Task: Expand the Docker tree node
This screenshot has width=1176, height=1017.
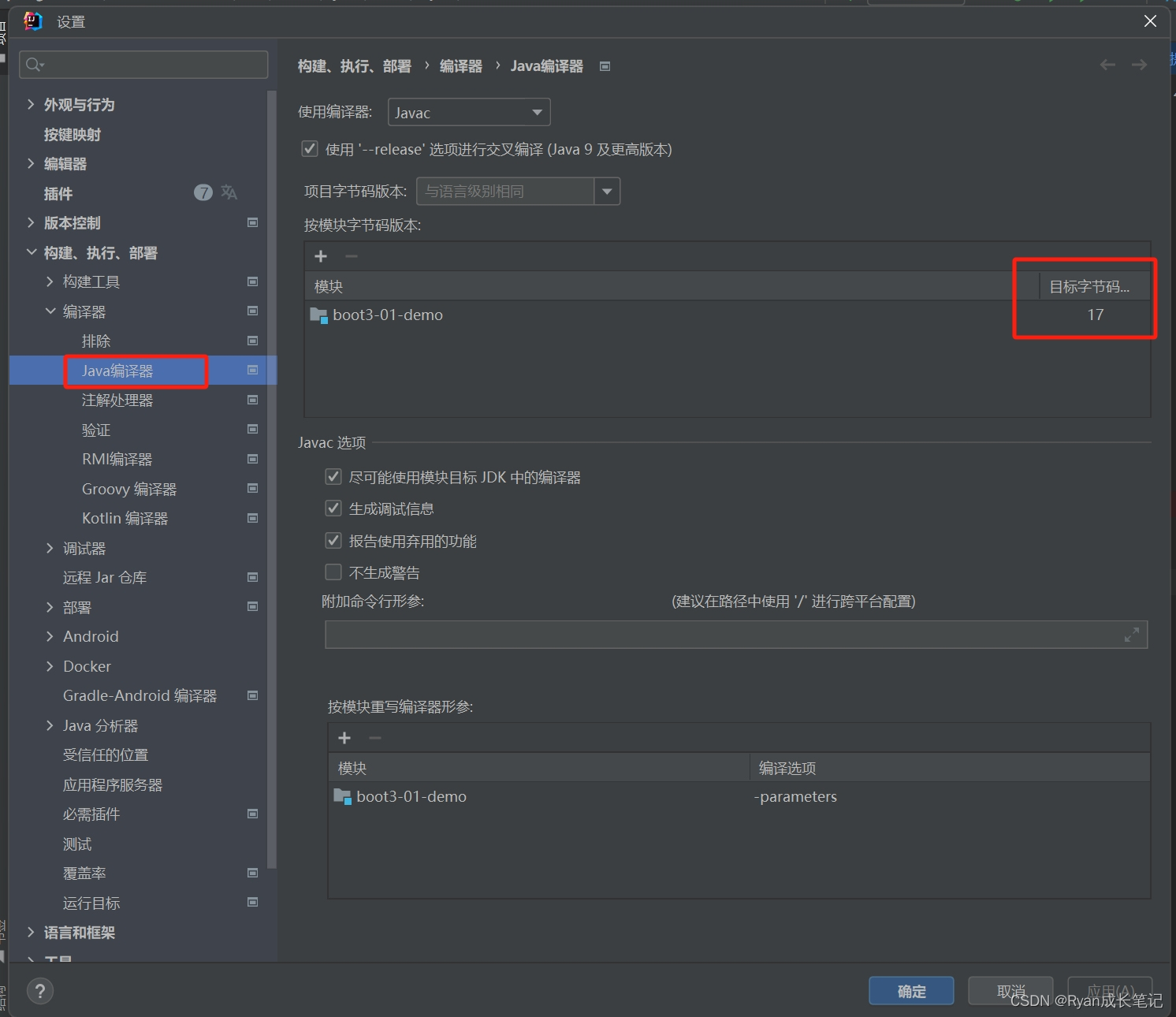Action: 50,666
